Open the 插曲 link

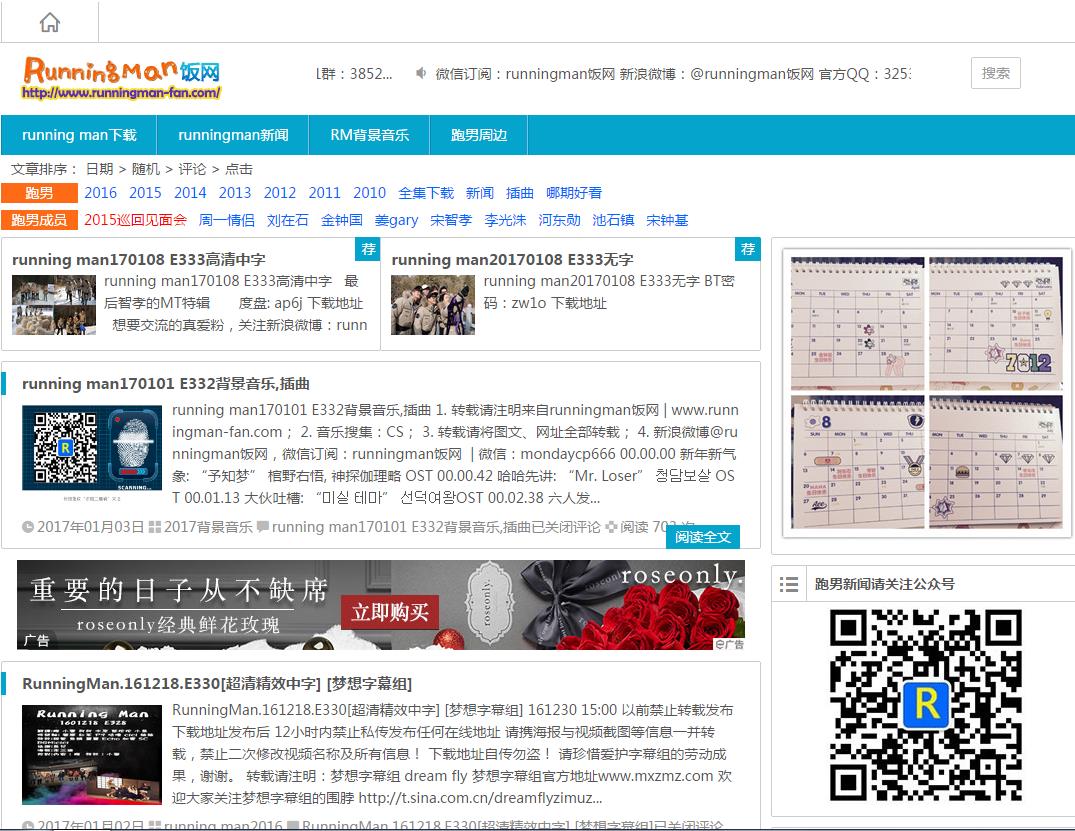click(520, 193)
